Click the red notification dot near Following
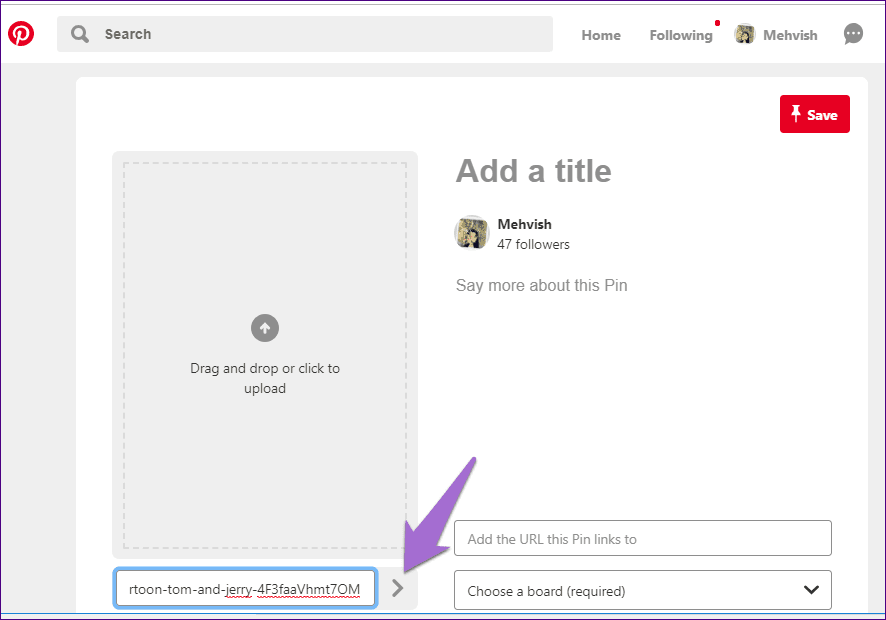This screenshot has height=620, width=886. click(718, 23)
